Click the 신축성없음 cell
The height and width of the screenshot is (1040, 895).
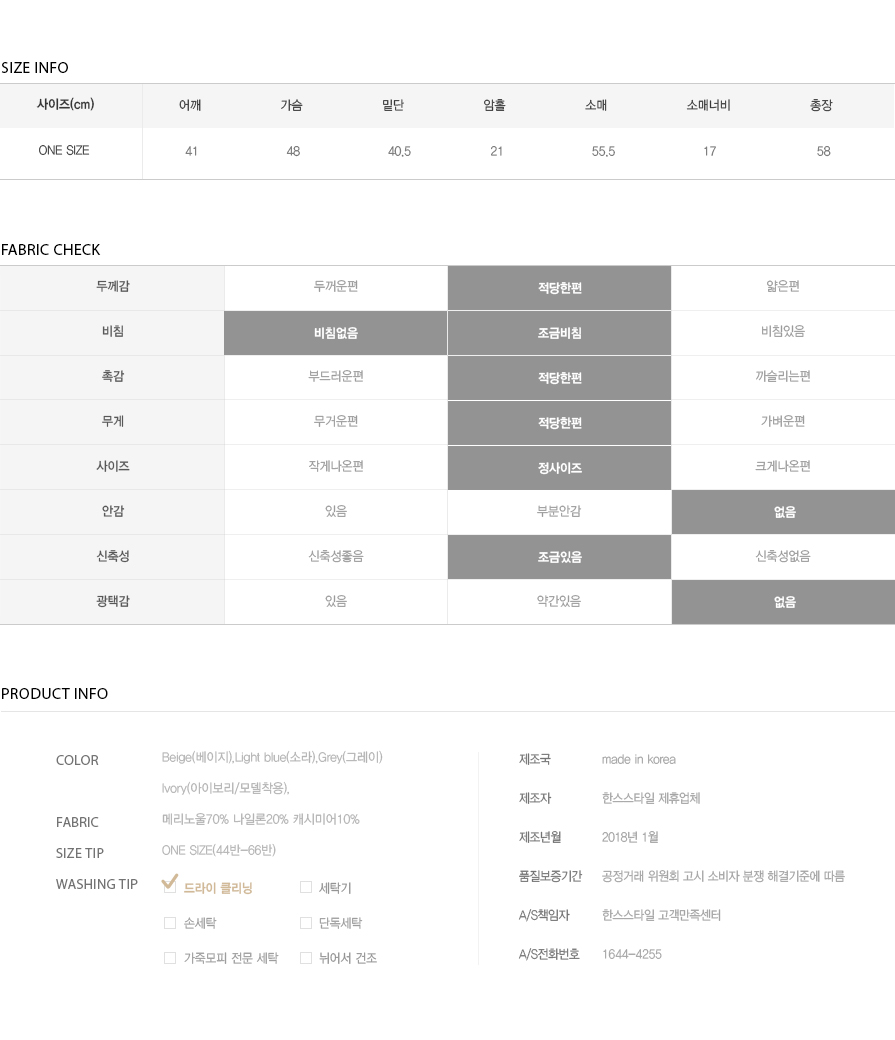[x=783, y=557]
